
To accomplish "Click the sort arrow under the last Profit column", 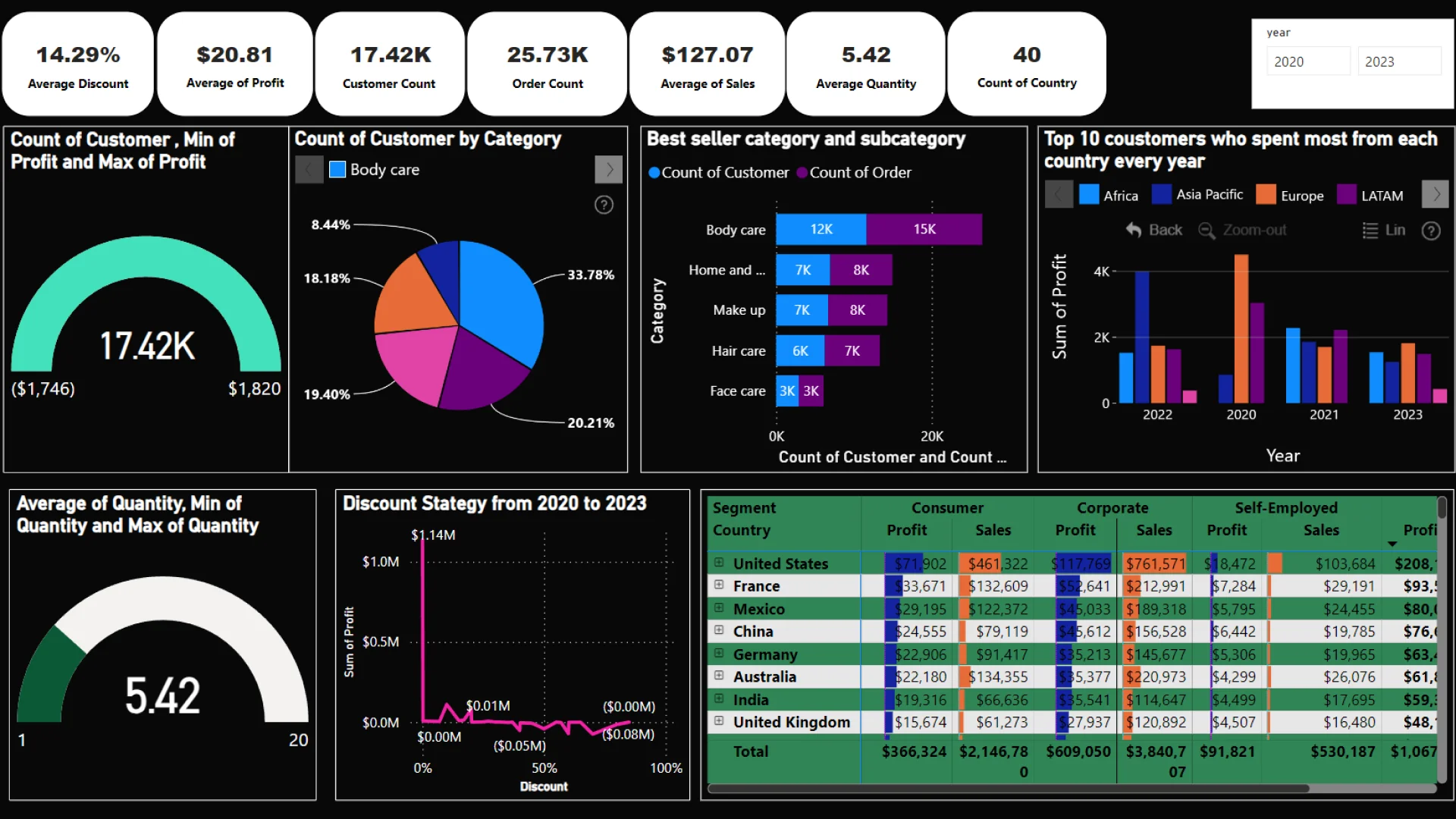I will [x=1392, y=544].
